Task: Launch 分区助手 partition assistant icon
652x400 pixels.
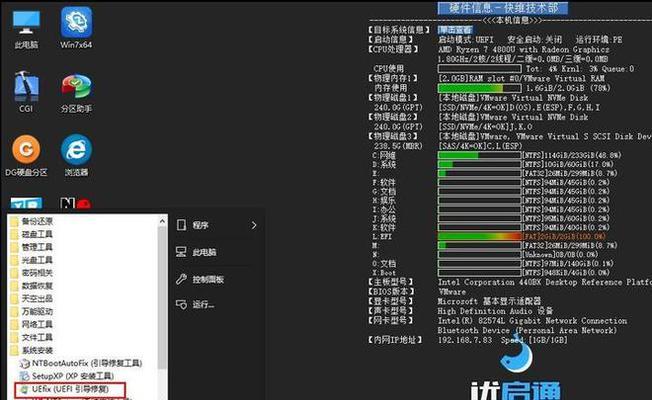Action: (76, 93)
